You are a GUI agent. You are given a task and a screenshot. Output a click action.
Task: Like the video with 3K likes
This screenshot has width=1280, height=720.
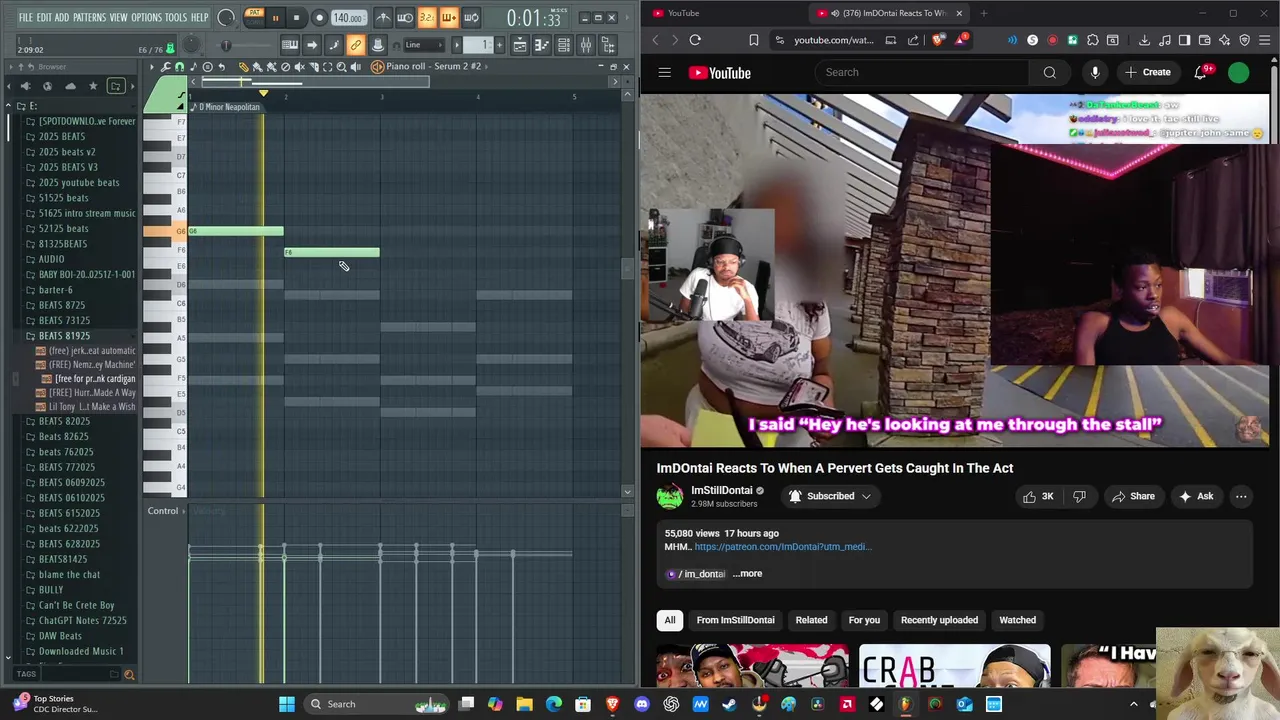click(1038, 496)
